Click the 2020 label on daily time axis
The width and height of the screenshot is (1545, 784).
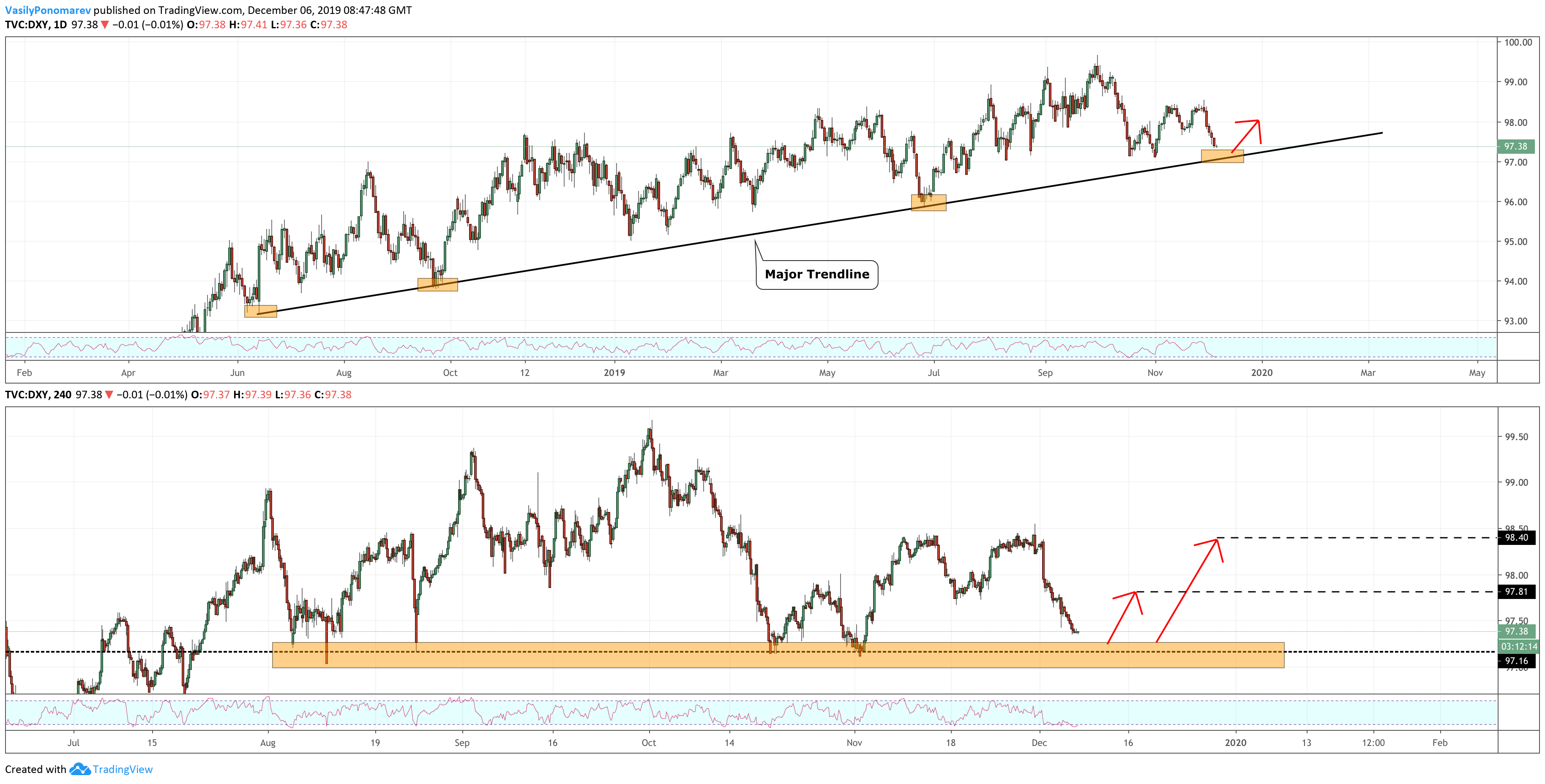click(1262, 373)
